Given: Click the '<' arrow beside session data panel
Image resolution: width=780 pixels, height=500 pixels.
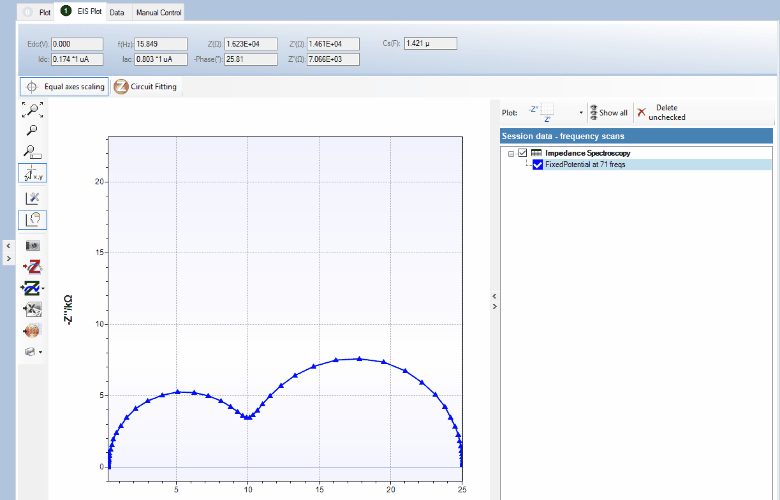Looking at the screenshot, I should (494, 296).
